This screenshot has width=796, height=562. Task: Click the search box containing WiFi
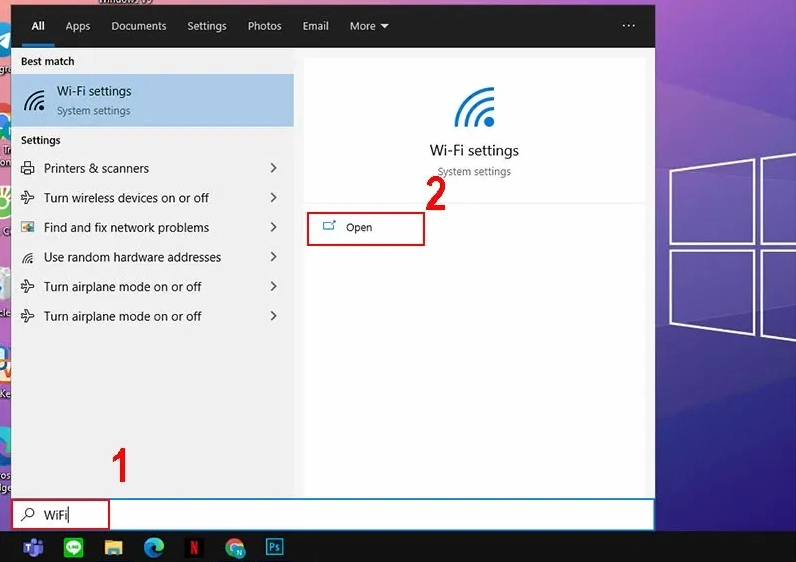[333, 515]
